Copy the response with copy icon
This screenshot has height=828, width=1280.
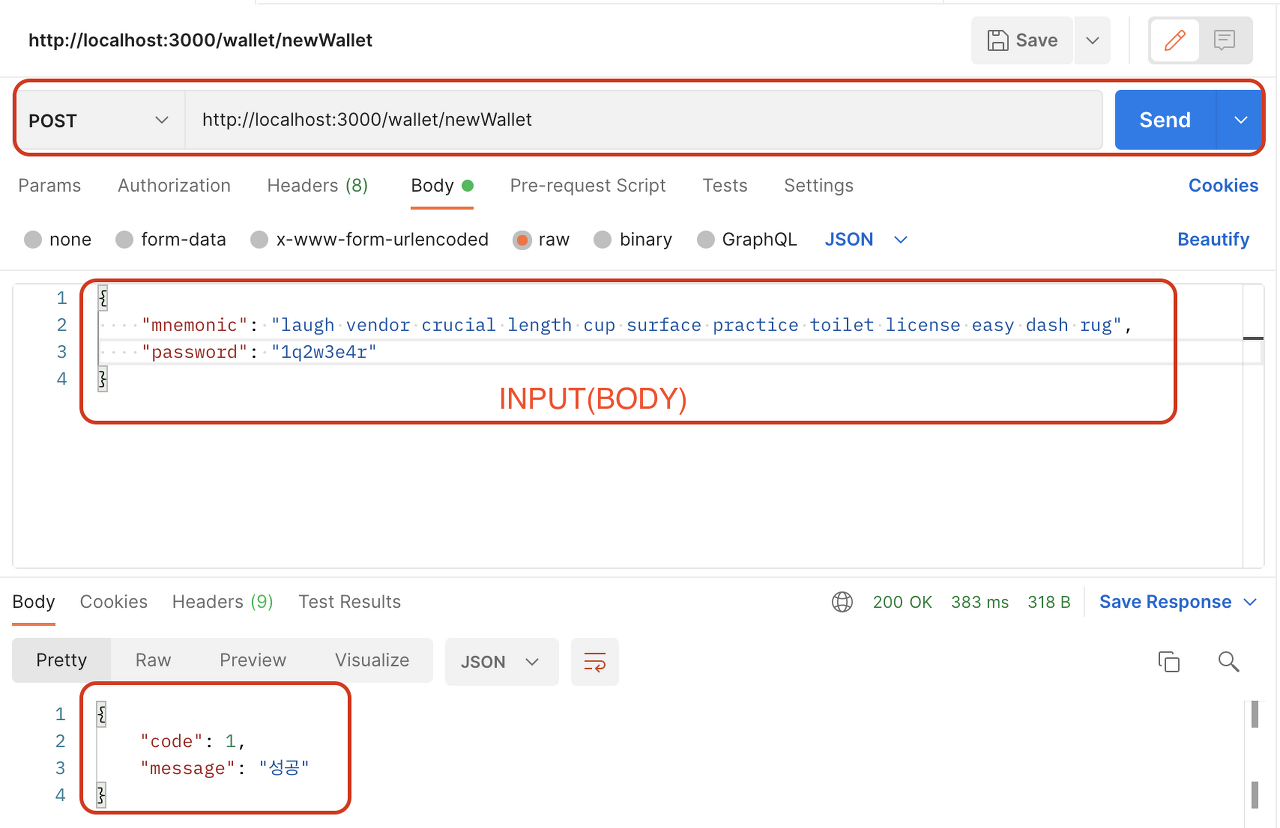[1169, 661]
